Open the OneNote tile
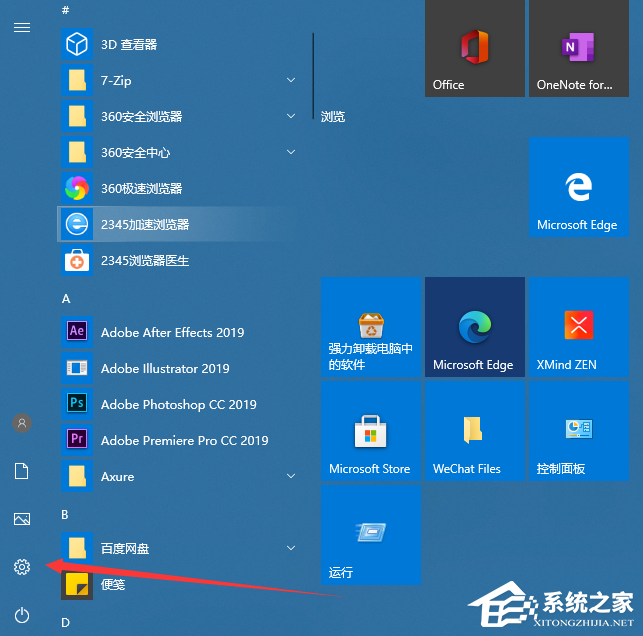Image resolution: width=643 pixels, height=636 pixels. click(579, 48)
